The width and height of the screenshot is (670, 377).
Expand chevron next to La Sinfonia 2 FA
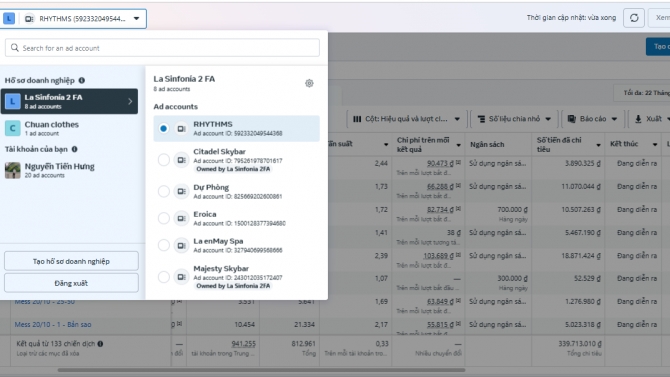pos(130,101)
